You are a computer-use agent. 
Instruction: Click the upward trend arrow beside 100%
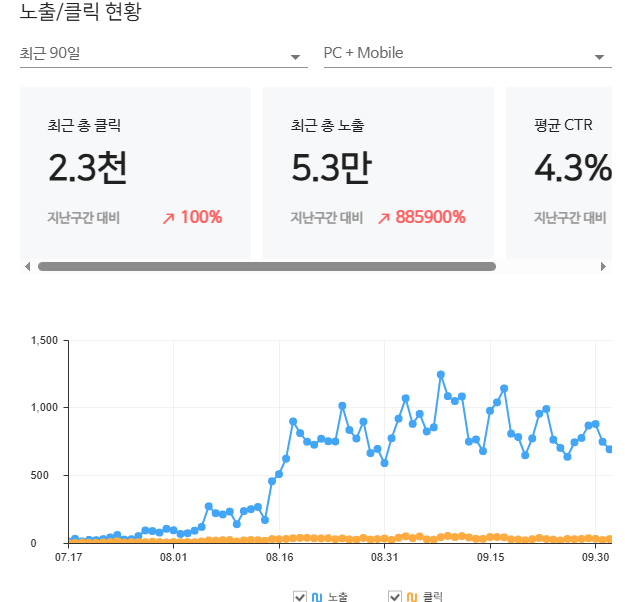pyautogui.click(x=167, y=217)
